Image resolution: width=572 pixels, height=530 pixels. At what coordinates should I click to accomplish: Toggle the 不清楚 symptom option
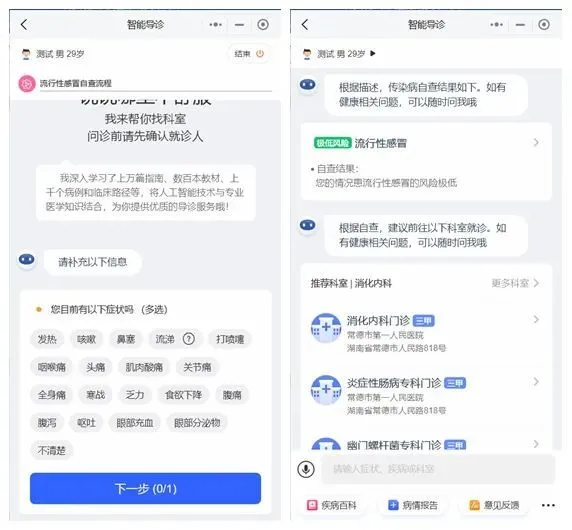pyautogui.click(x=51, y=450)
